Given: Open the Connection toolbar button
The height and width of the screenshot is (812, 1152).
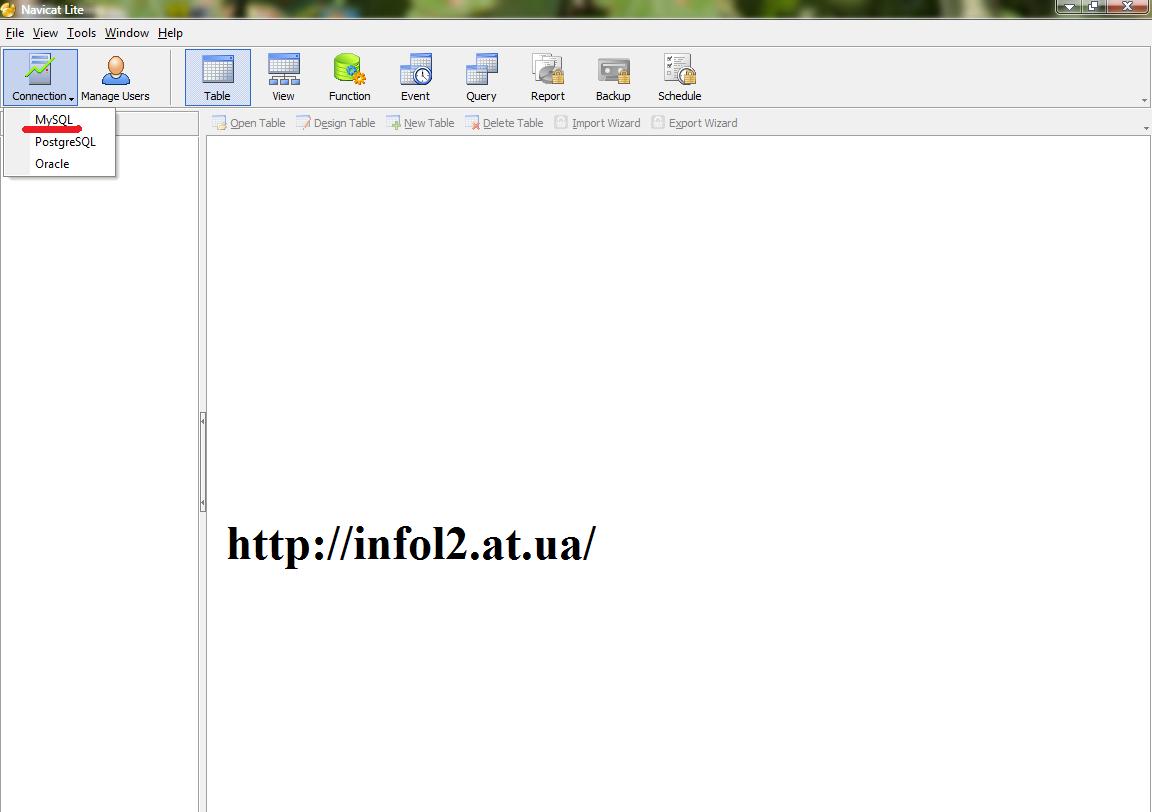Looking at the screenshot, I should point(40,77).
